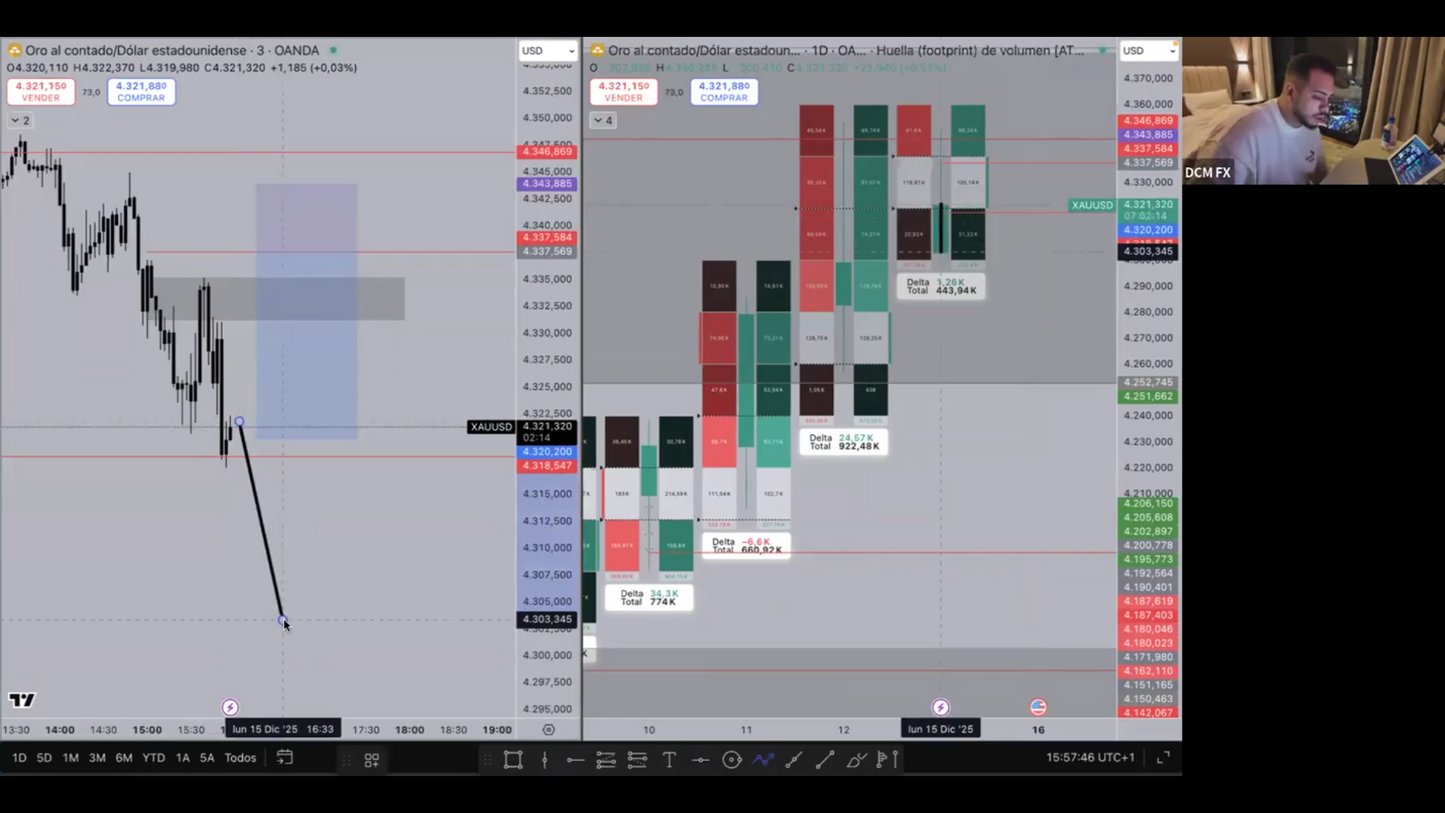
Task: Switch to the 6M time range
Action: coord(124,758)
